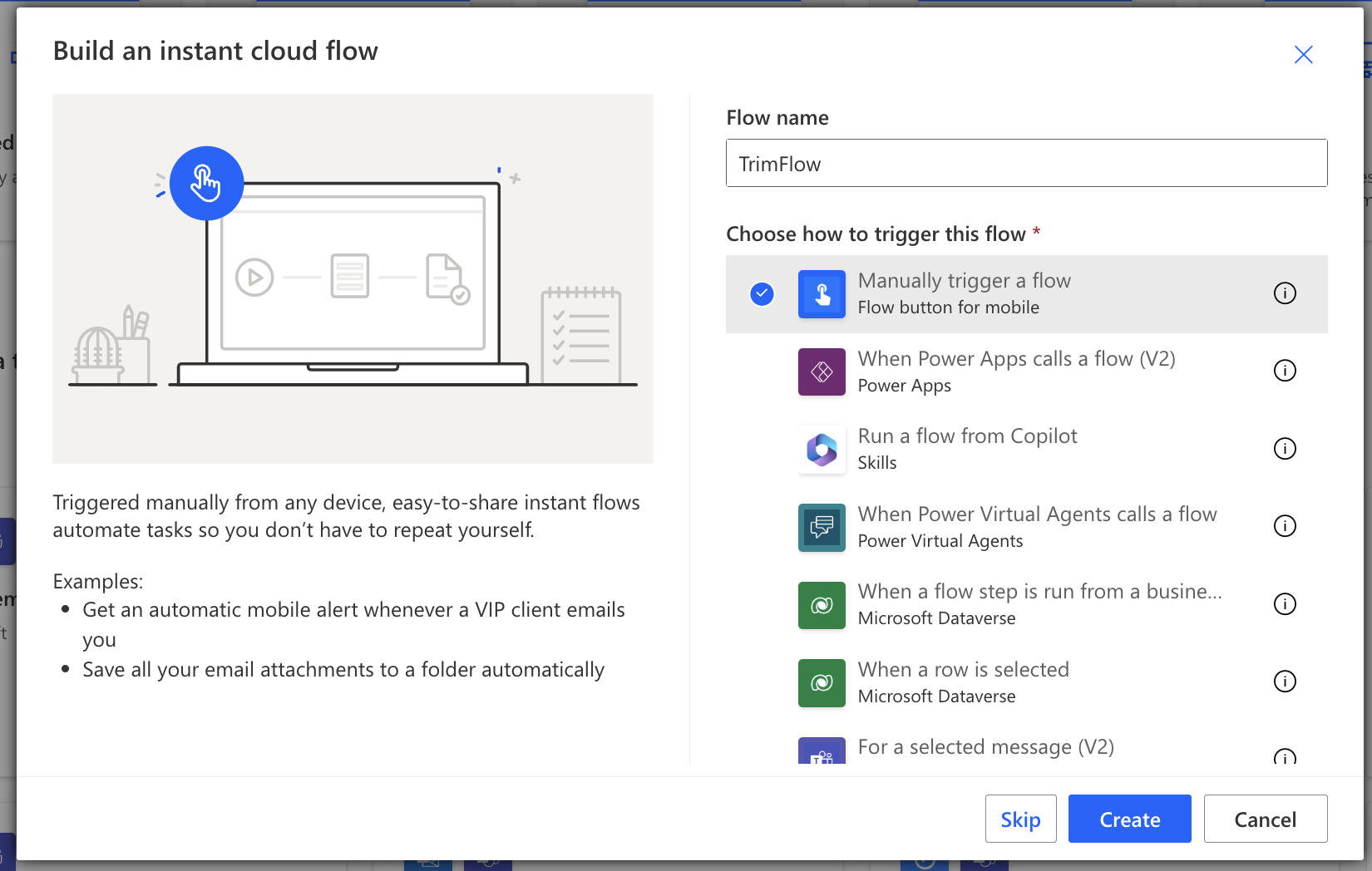Viewport: 1372px width, 871px height.
Task: Show info for Power Apps V2 trigger
Action: [x=1285, y=371]
